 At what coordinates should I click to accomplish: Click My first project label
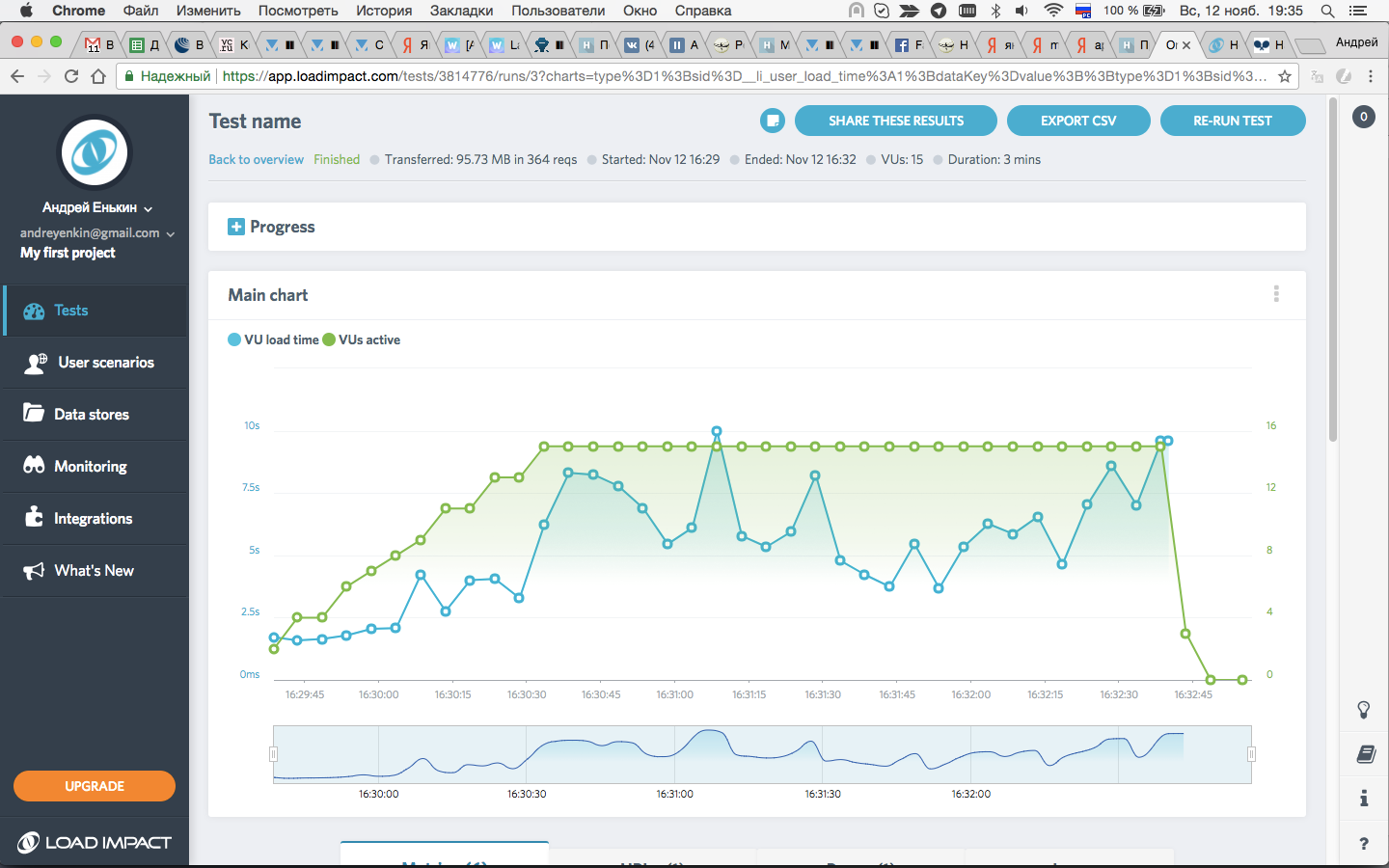68,253
